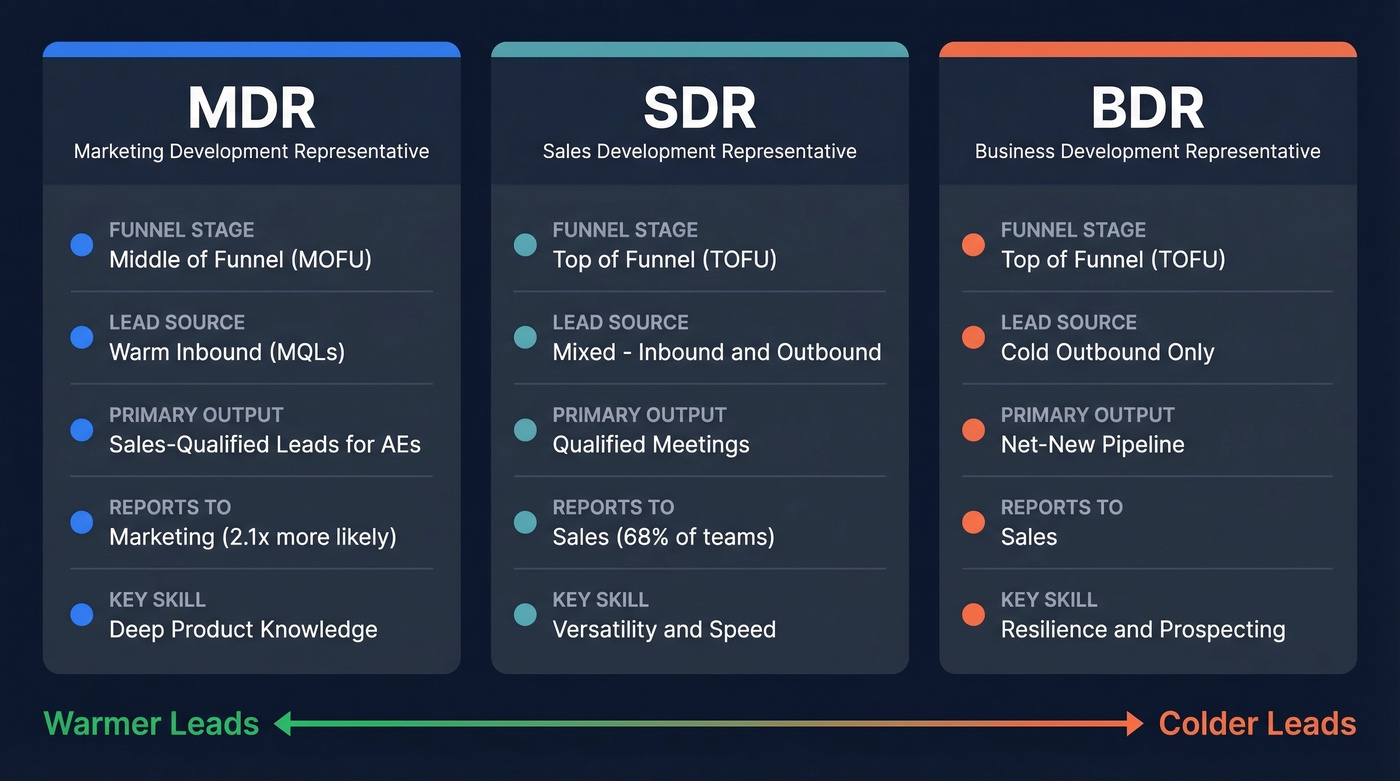The image size is (1400, 781).
Task: Select the teal Primary Output bullet icon
Action: tap(525, 430)
